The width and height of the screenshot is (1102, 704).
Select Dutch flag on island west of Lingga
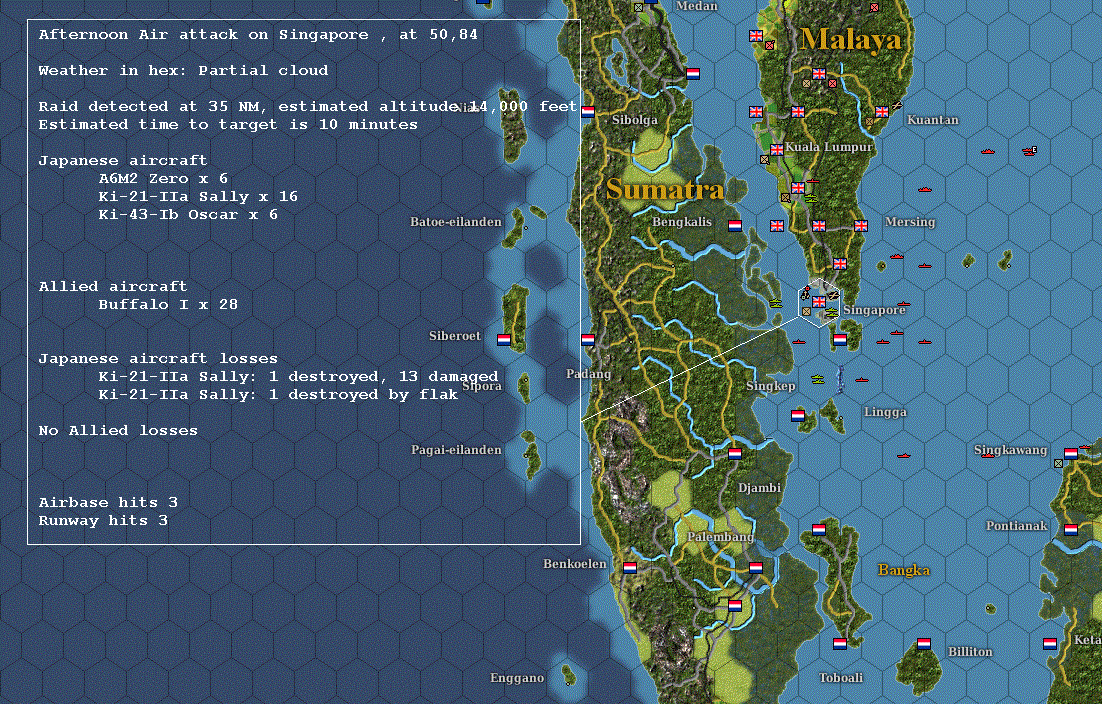(x=798, y=415)
